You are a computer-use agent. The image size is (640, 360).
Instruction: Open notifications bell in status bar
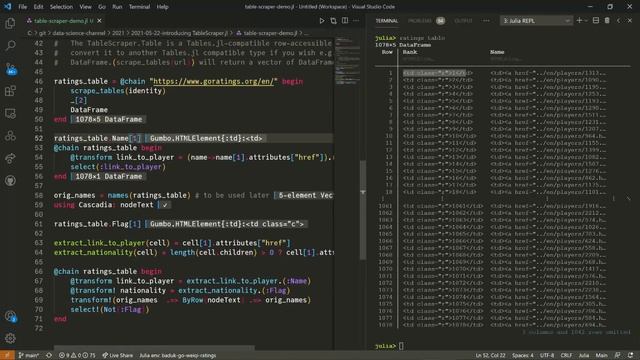click(x=631, y=355)
